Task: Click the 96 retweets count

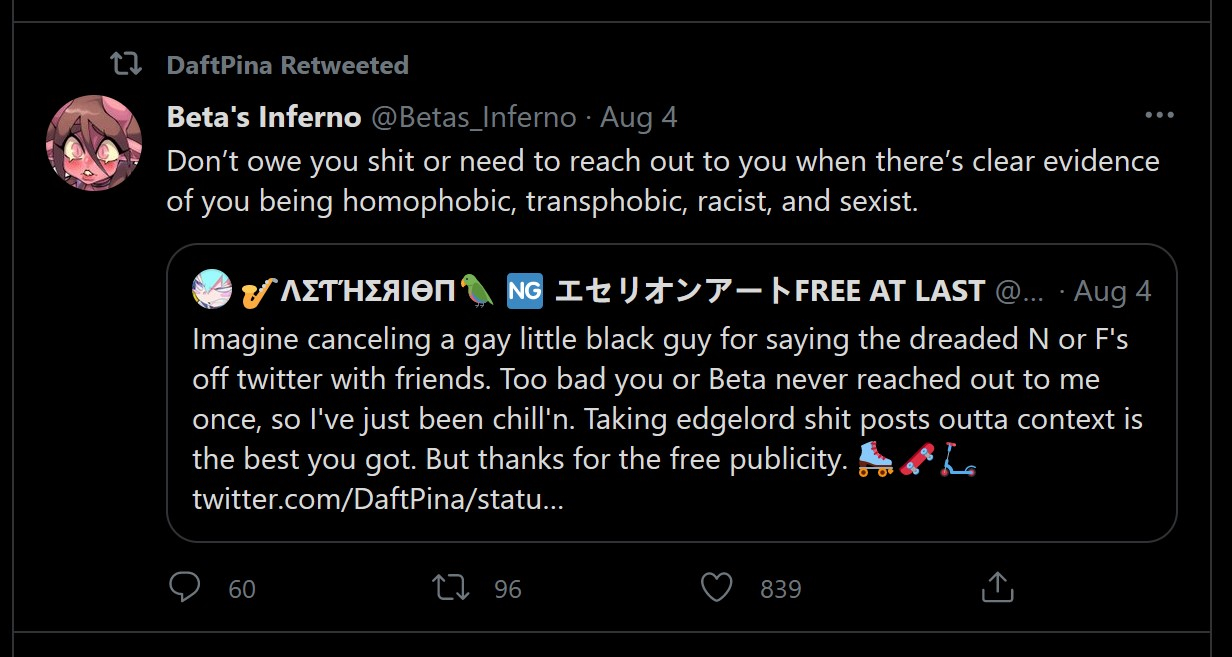Action: pos(508,589)
